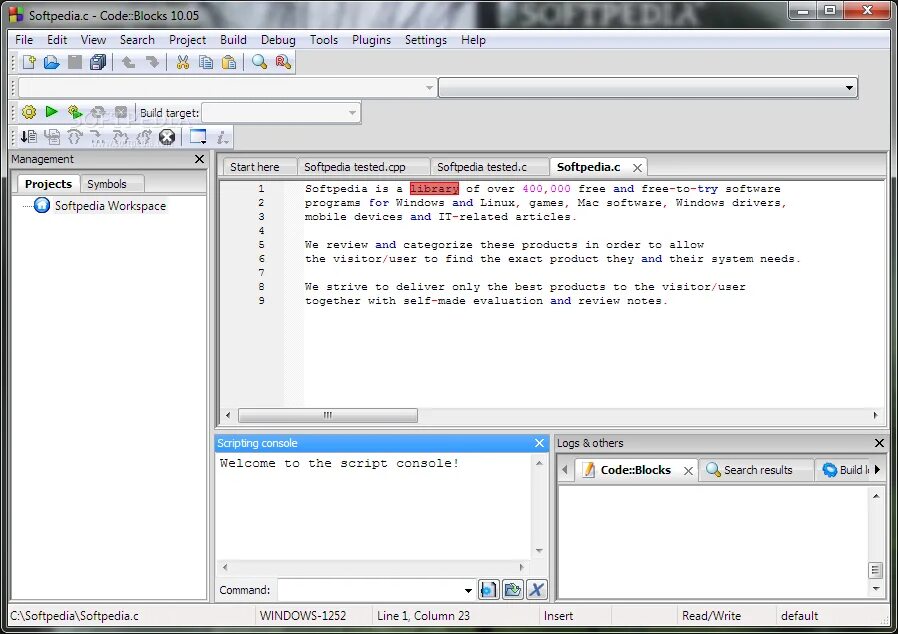Open the right code completion function dropdown

(849, 88)
